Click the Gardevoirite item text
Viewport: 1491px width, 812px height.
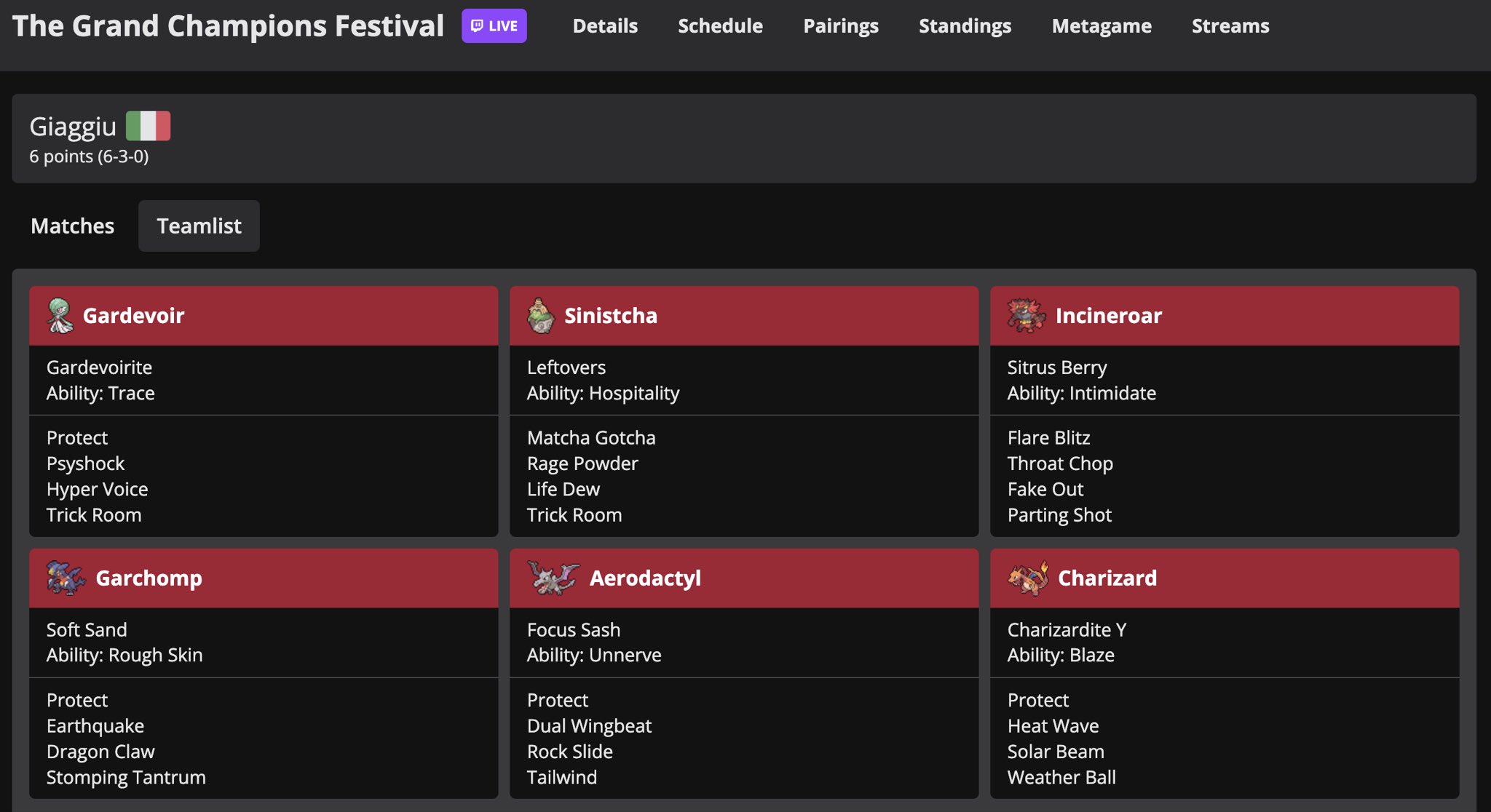click(x=99, y=367)
